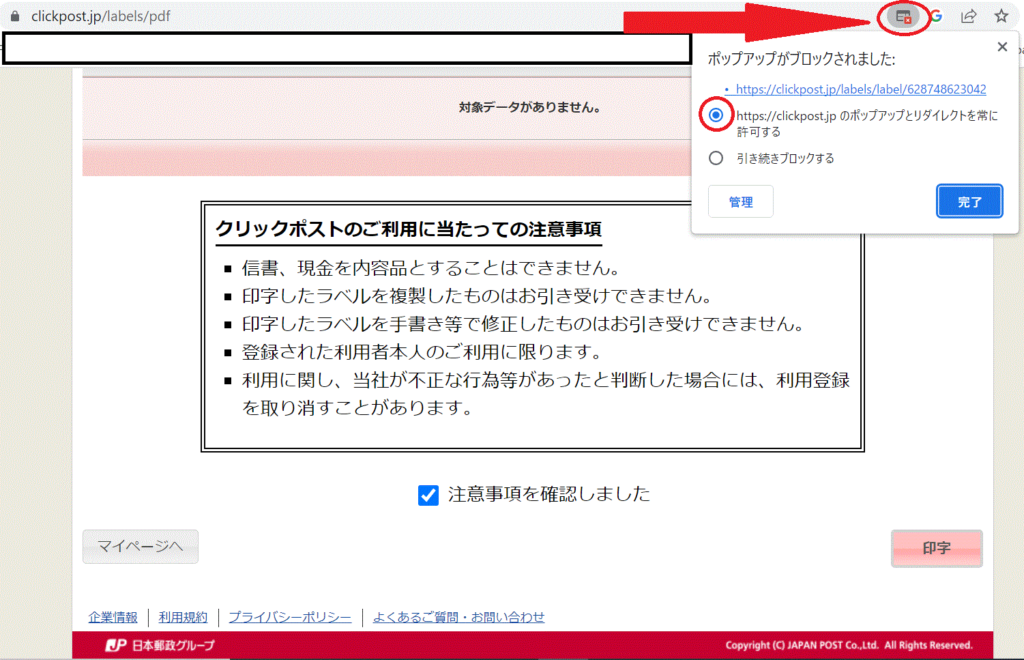Select 引き続きブロックする radio option
The height and width of the screenshot is (660, 1024).
tap(716, 158)
